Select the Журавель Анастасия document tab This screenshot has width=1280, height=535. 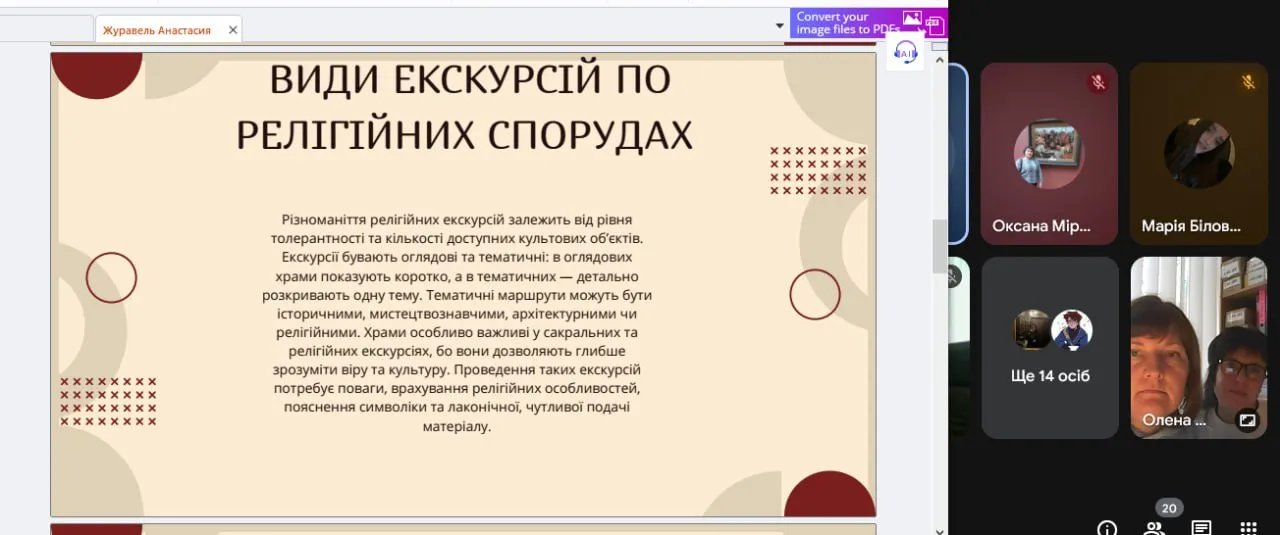[157, 30]
